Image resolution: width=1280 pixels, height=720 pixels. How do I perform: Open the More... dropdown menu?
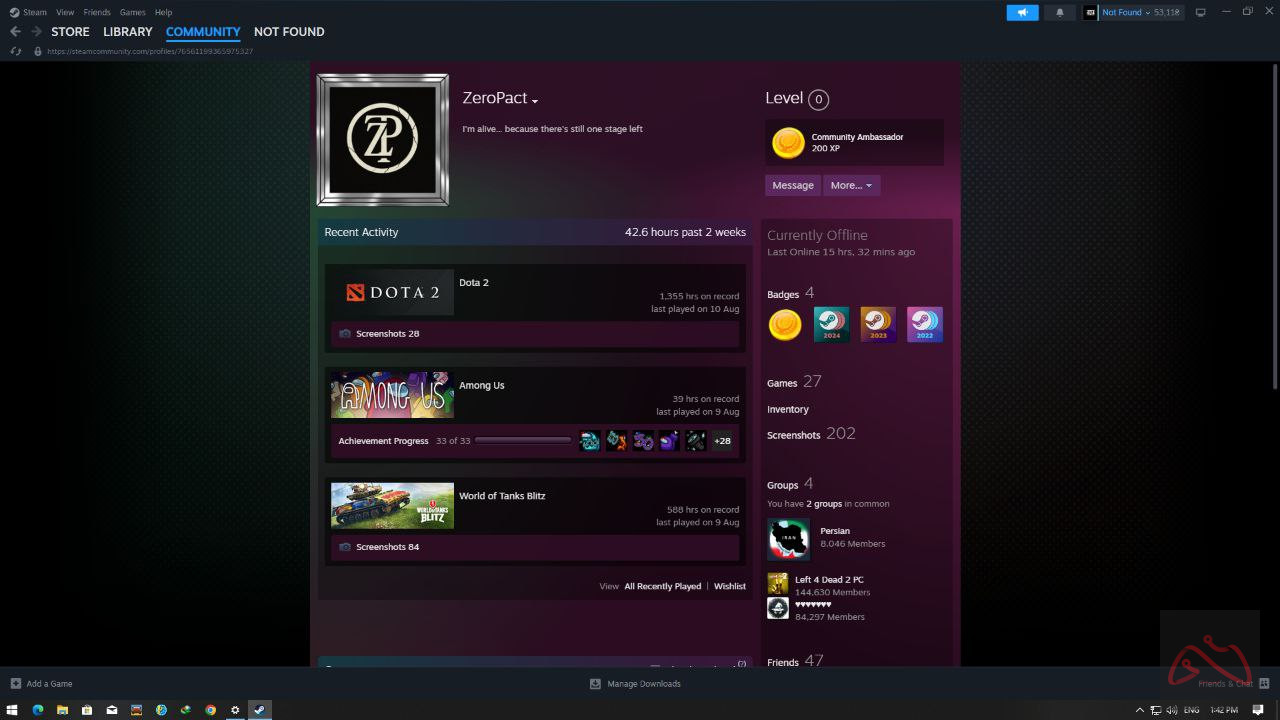(x=851, y=185)
